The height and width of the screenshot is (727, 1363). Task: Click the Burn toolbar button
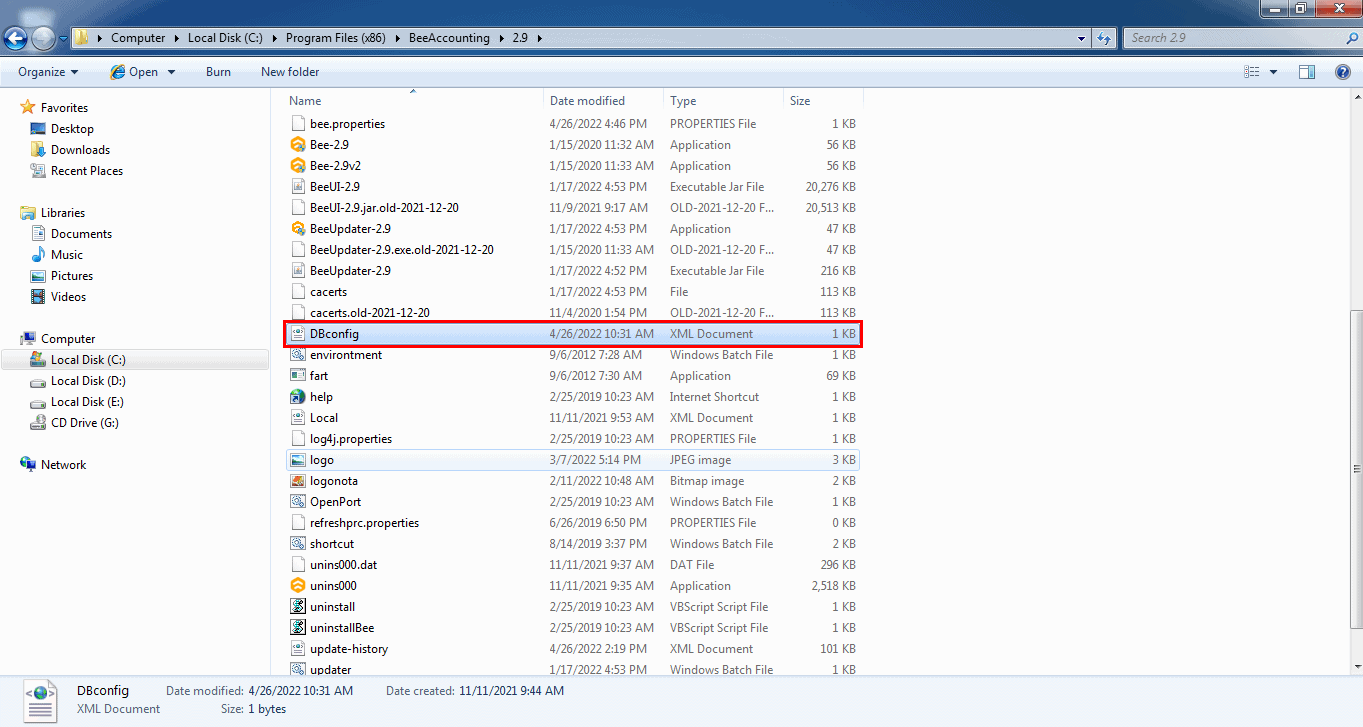[x=218, y=72]
